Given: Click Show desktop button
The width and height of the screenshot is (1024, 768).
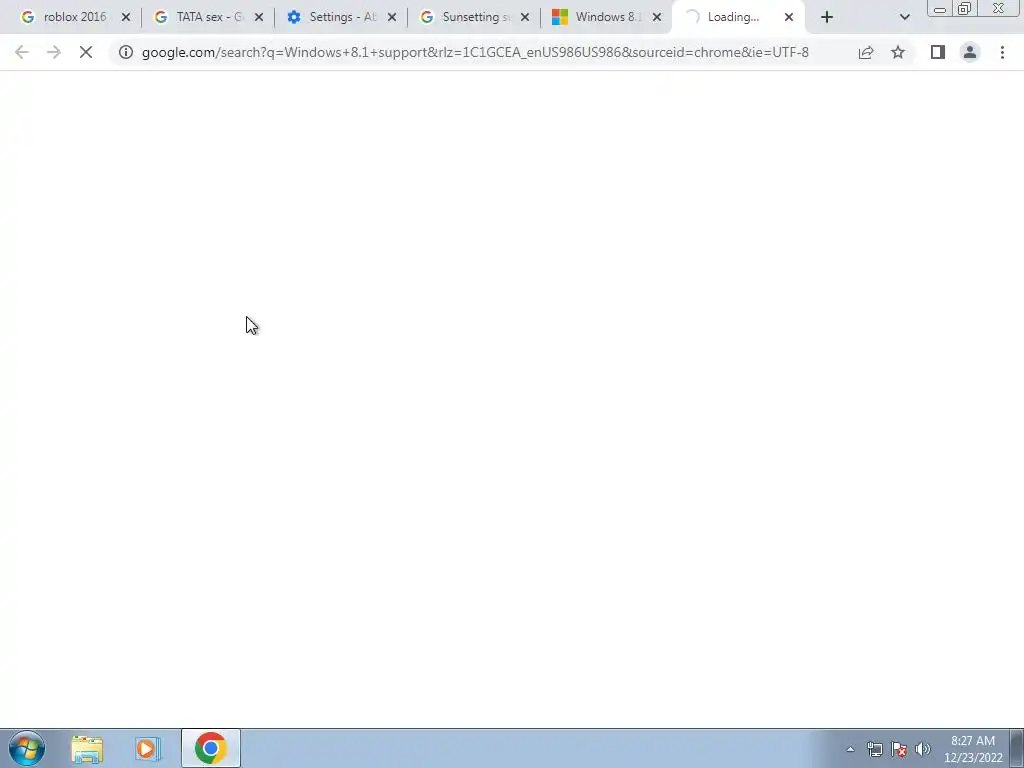Looking at the screenshot, I should (1017, 748).
